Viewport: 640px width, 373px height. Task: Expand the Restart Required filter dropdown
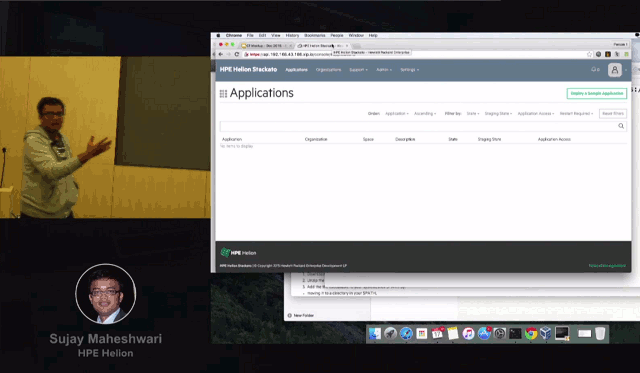(576, 113)
